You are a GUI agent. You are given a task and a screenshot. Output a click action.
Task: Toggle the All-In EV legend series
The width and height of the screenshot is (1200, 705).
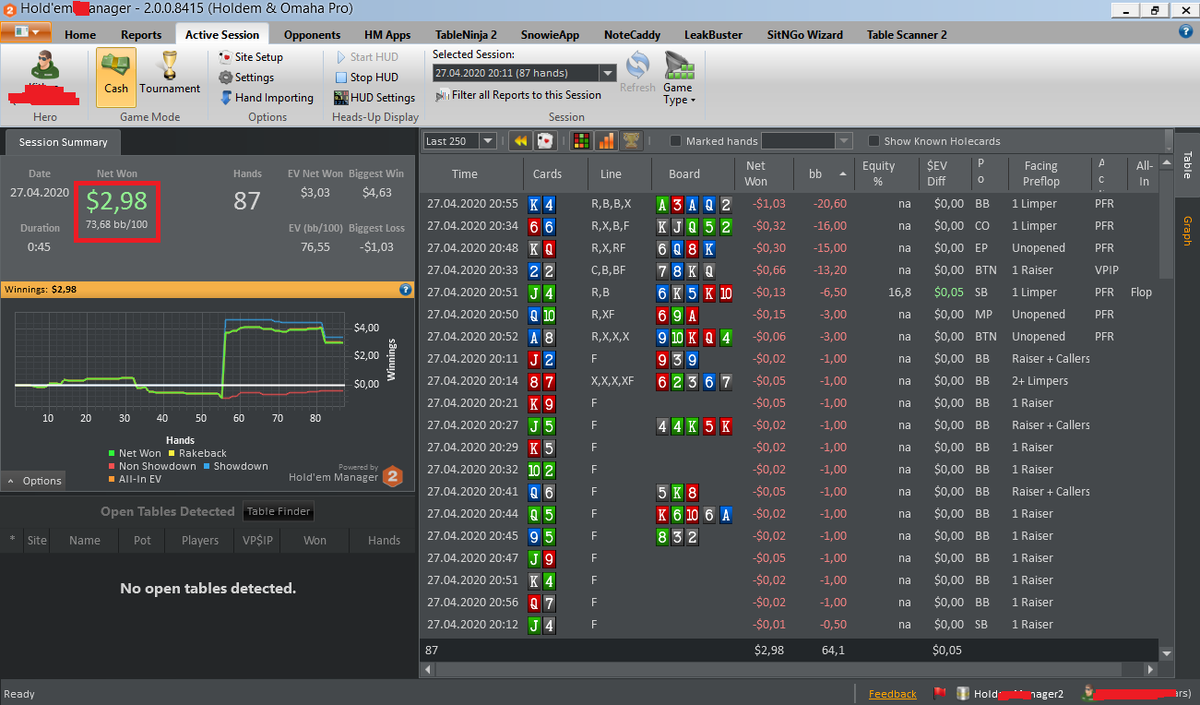pyautogui.click(x=135, y=479)
